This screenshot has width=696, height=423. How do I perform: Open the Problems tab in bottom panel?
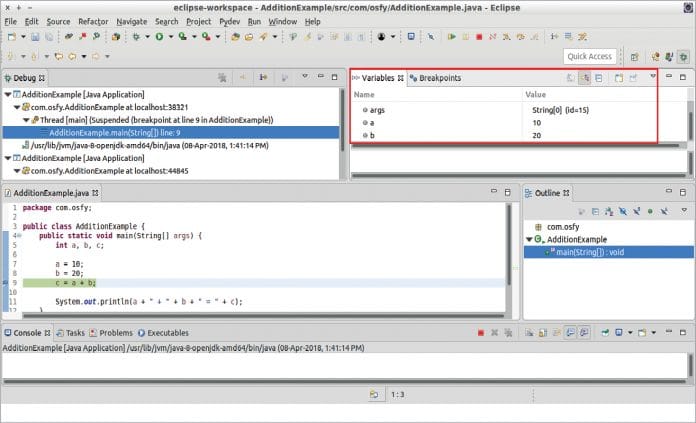(115, 332)
